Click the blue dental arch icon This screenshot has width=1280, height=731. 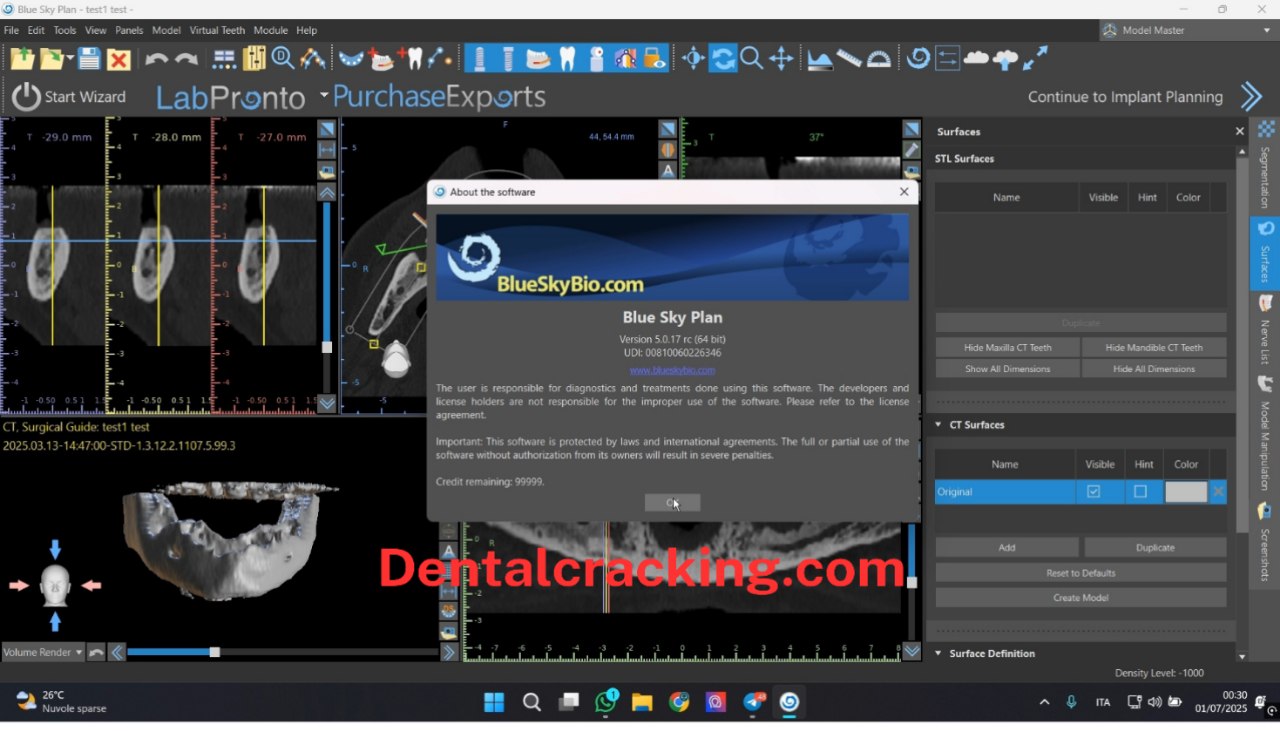pos(351,59)
